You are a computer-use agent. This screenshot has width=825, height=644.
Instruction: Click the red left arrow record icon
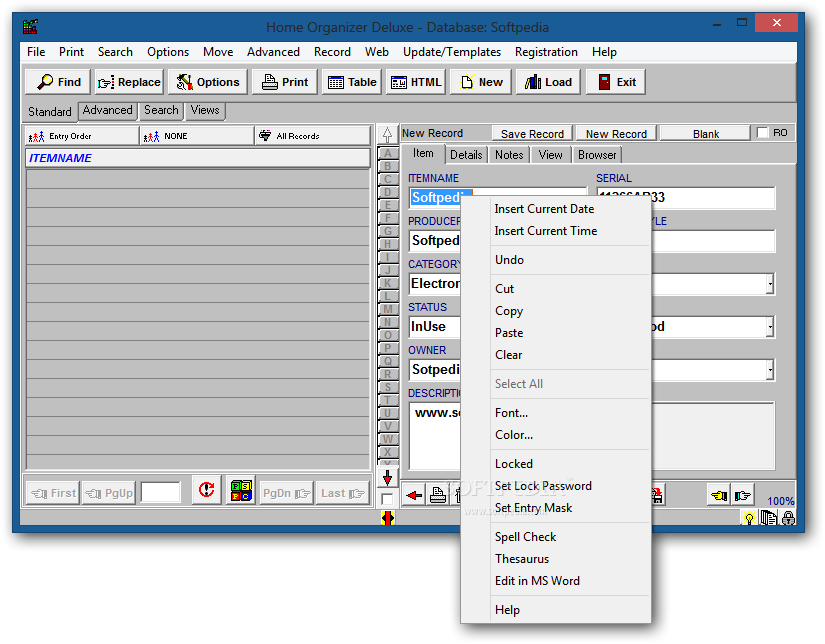[414, 495]
